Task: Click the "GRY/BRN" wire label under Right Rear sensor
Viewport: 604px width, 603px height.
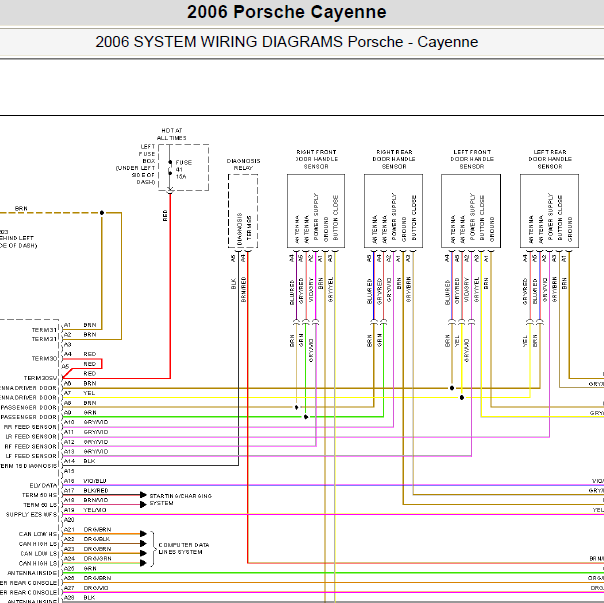Action: (408, 289)
